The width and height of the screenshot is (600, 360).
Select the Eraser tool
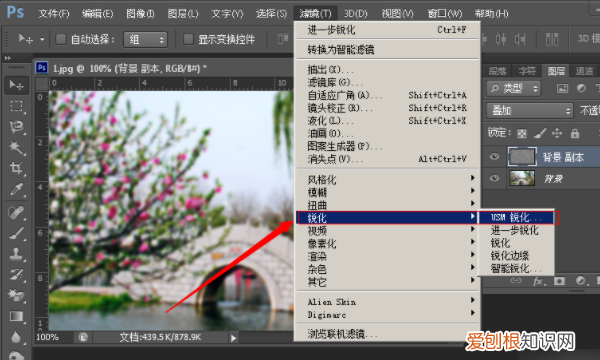coord(16,295)
